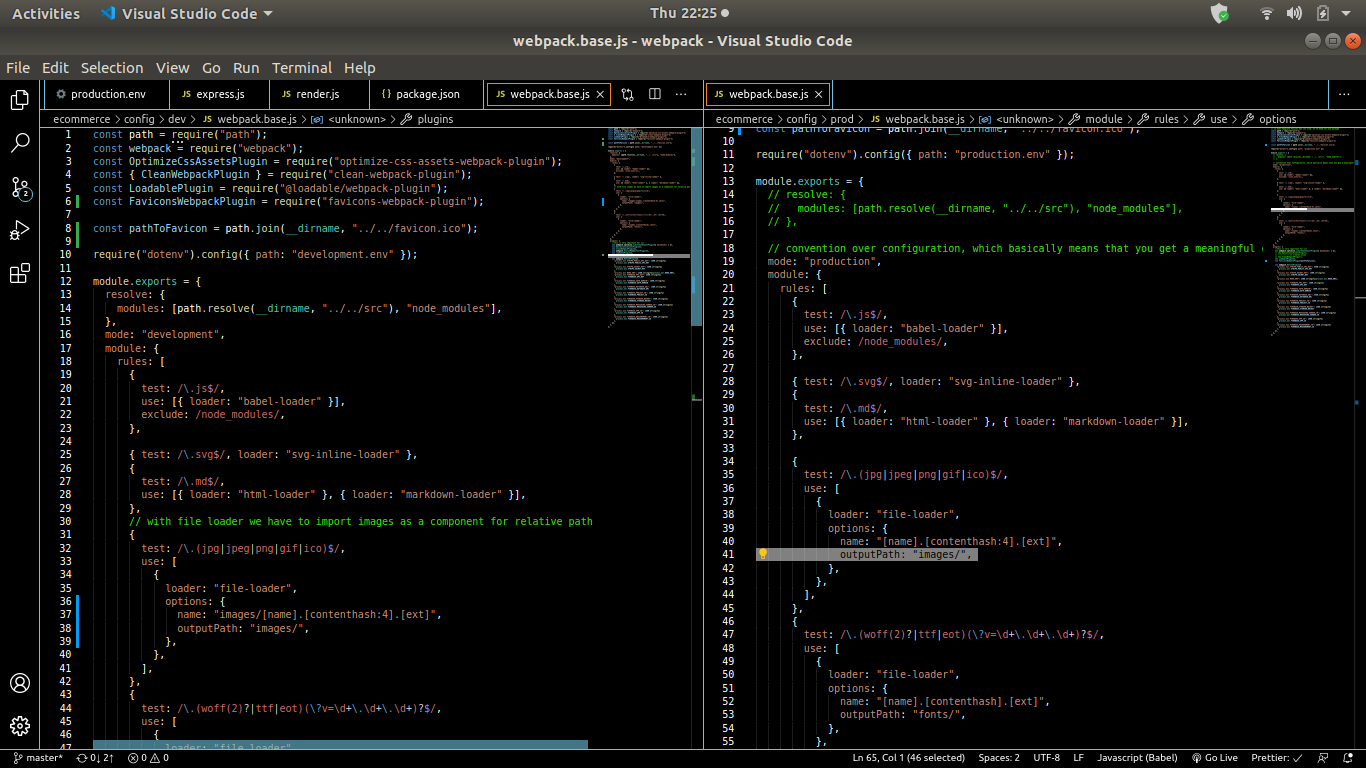This screenshot has width=1366, height=768.
Task: Open the Search view
Action: 20,143
